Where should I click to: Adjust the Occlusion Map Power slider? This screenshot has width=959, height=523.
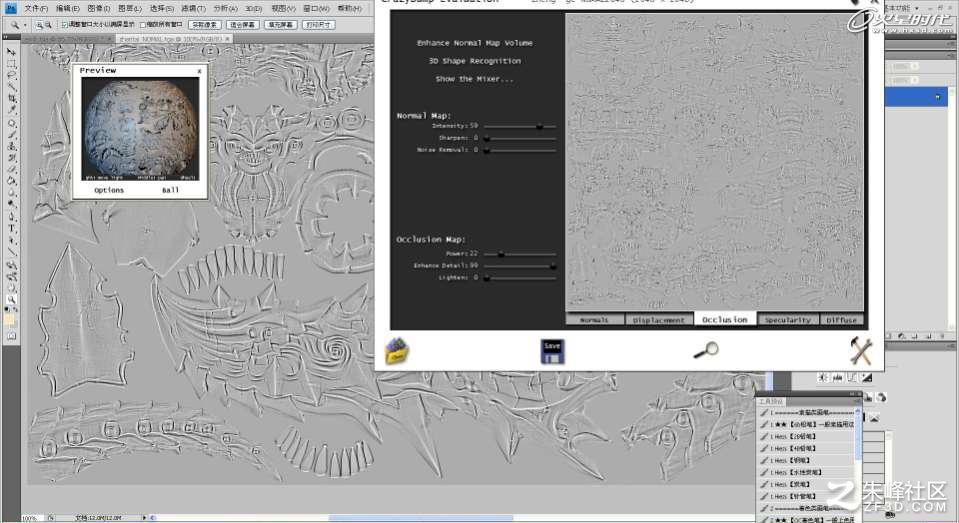[520, 254]
